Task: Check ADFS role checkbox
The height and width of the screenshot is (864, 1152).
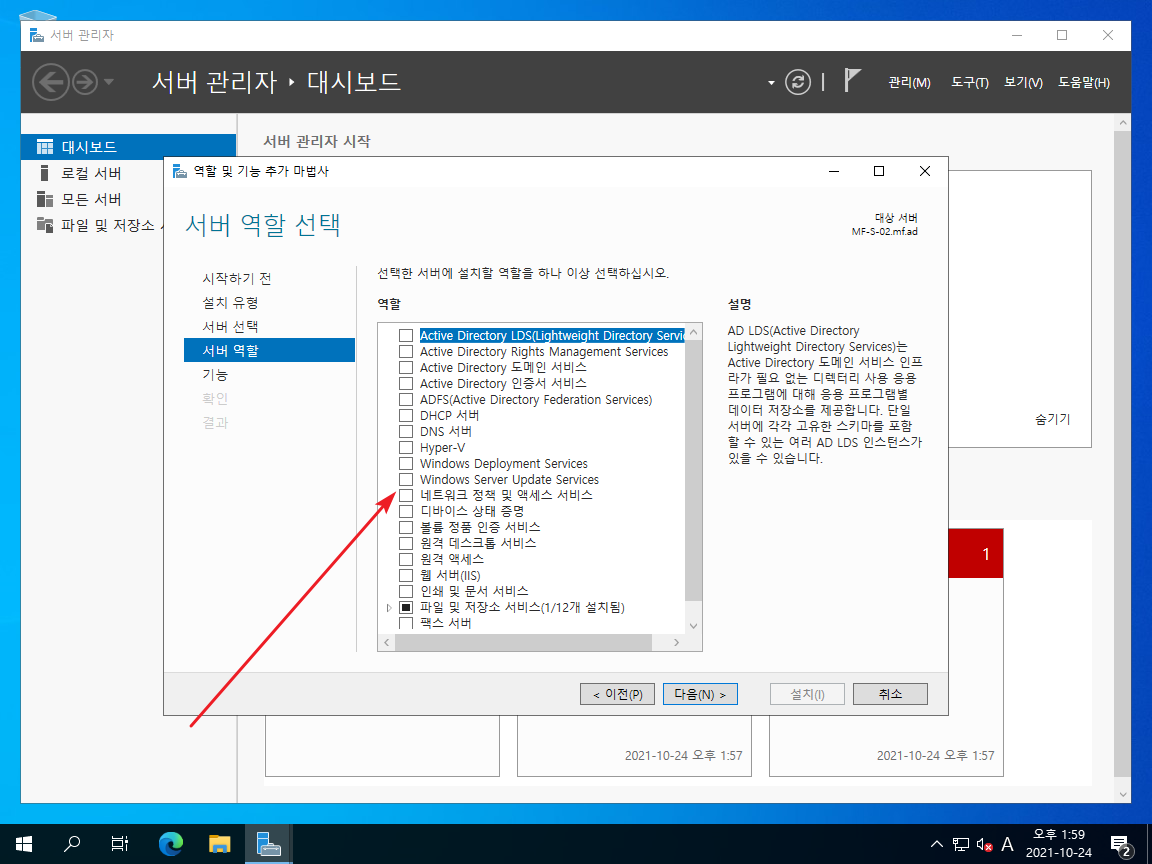Action: [406, 400]
